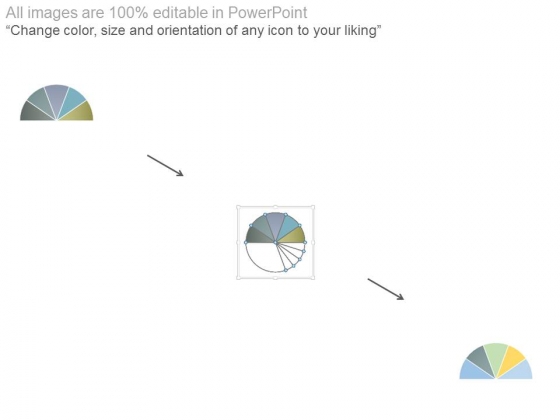This screenshot has width=560, height=420.
Task: Click the large white empty sector of the center pie
Action: pos(263,256)
